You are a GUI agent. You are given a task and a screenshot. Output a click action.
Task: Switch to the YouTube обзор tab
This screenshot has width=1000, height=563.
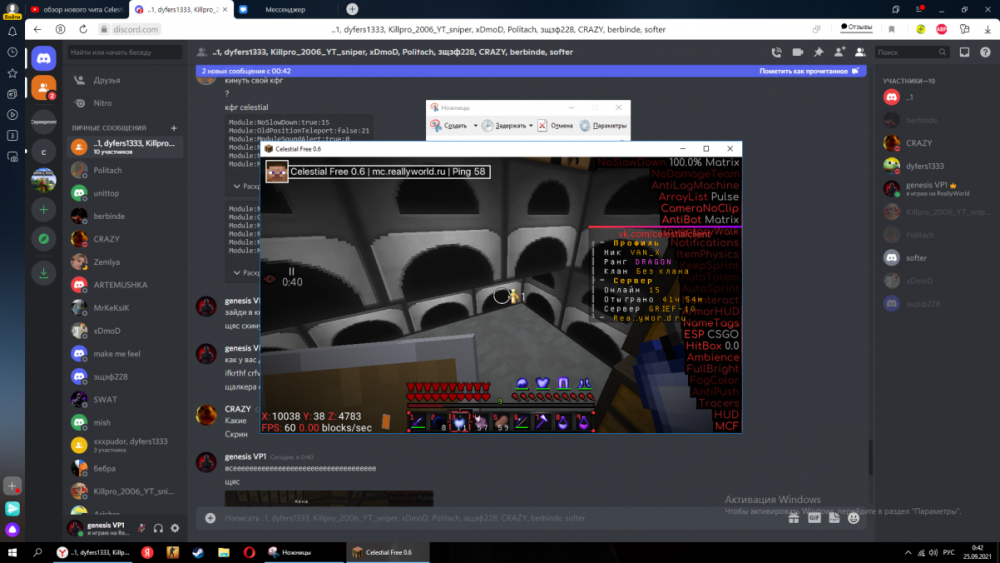[77, 10]
